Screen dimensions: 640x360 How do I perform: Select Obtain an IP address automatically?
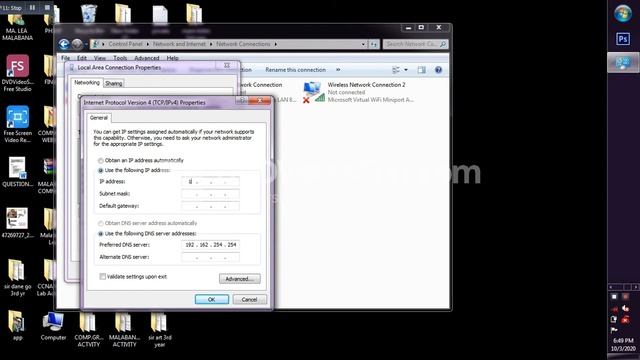(x=100, y=161)
